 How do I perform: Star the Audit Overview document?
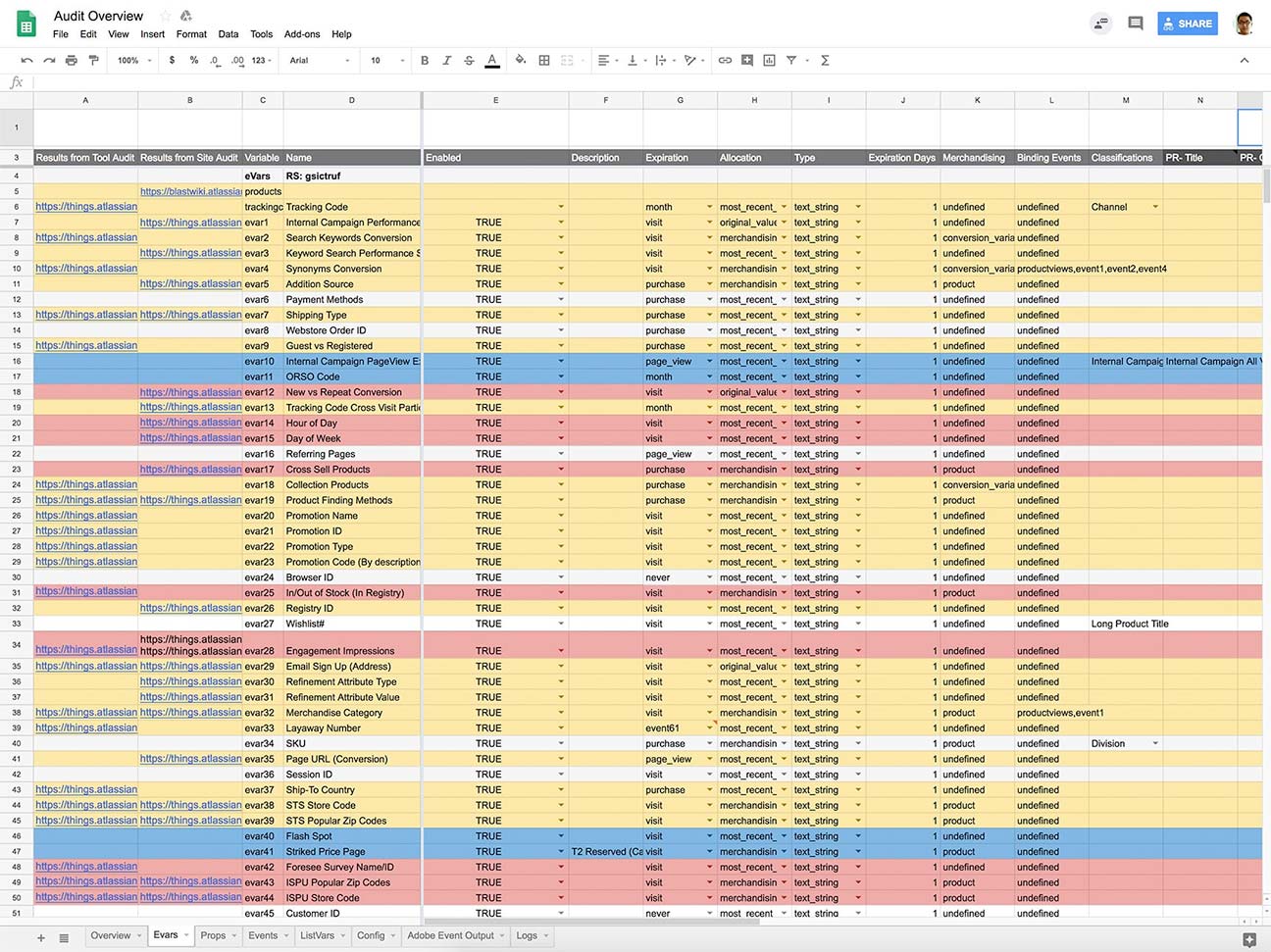(x=165, y=16)
